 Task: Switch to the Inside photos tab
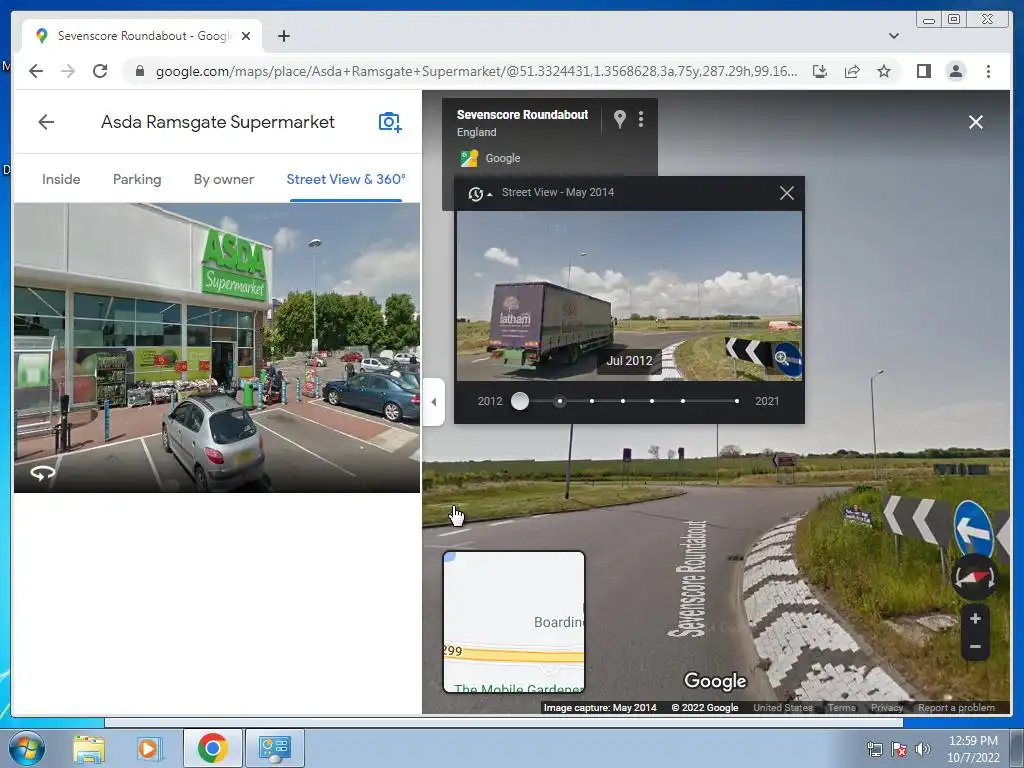coord(61,179)
